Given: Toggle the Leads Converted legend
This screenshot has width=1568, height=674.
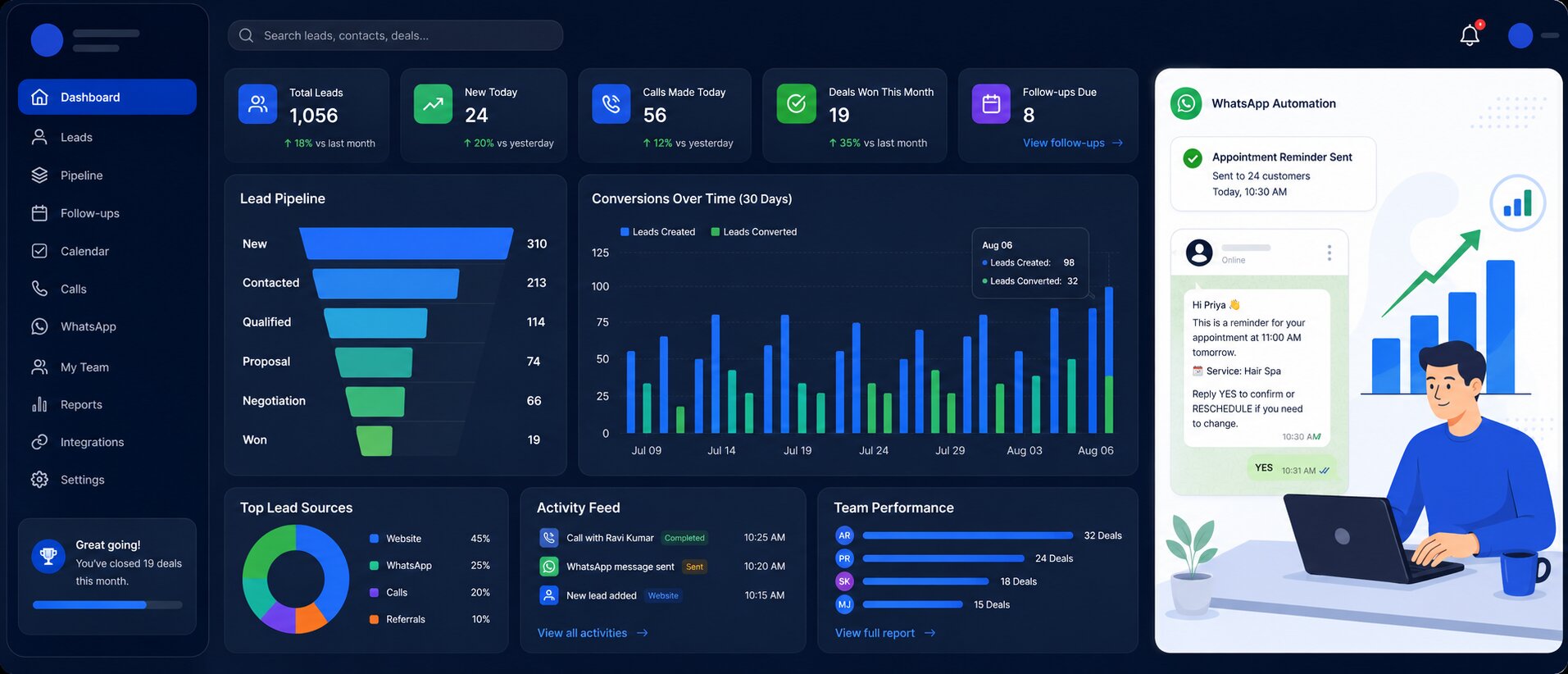Looking at the screenshot, I should click(754, 232).
